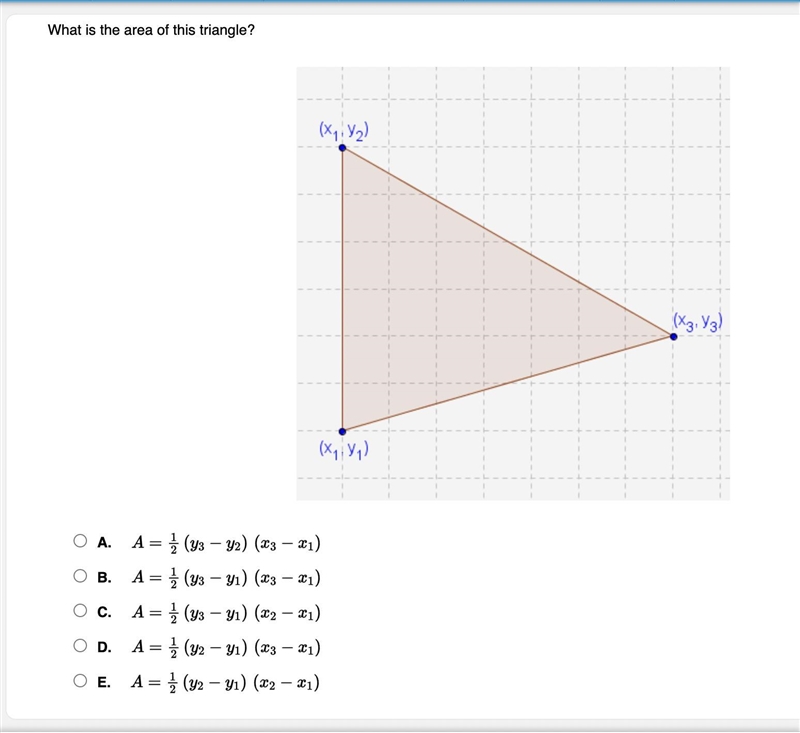The width and height of the screenshot is (800, 733).
Task: Click the bold letter label 'E.'
Action: (104, 683)
